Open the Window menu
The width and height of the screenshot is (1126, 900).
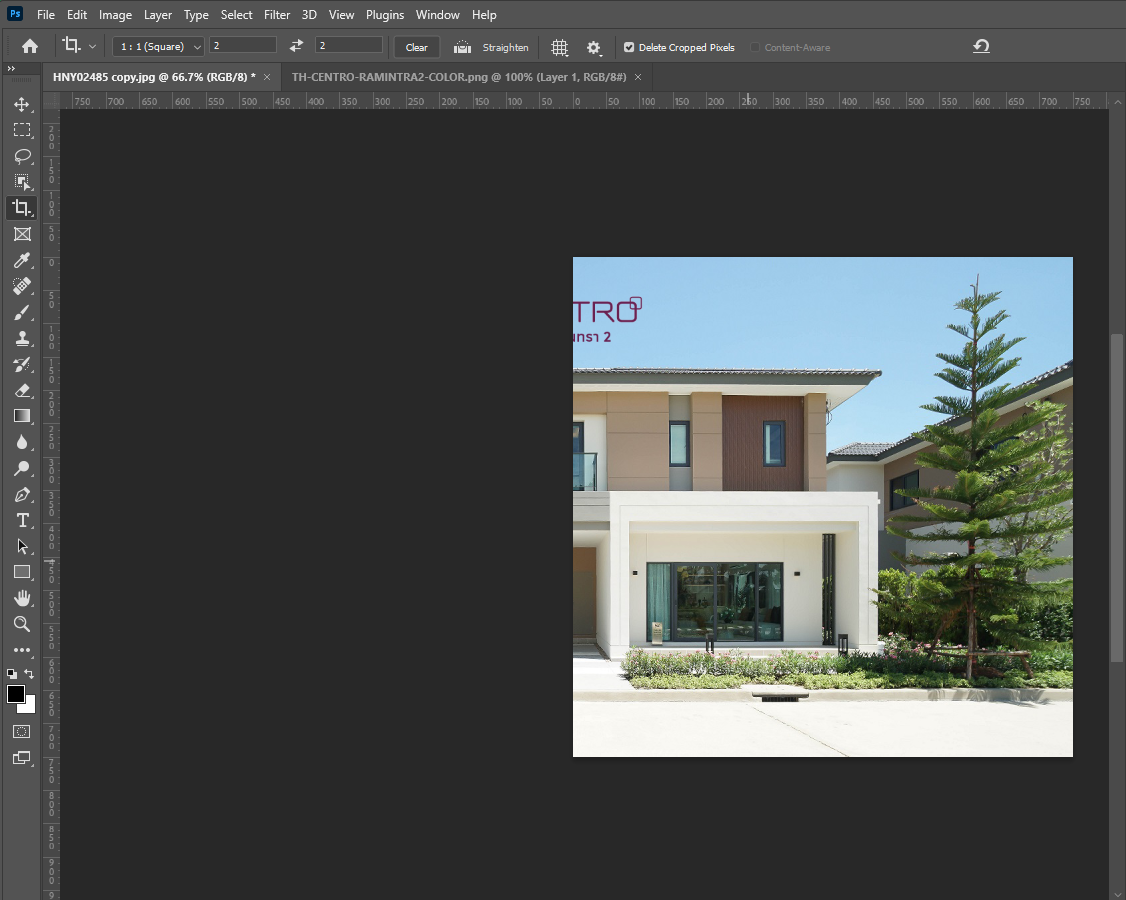click(437, 14)
